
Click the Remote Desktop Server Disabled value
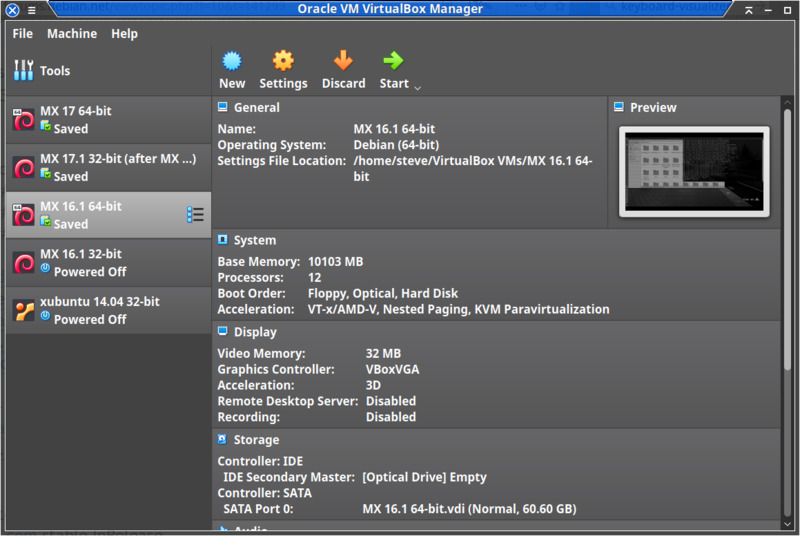pyautogui.click(x=391, y=401)
